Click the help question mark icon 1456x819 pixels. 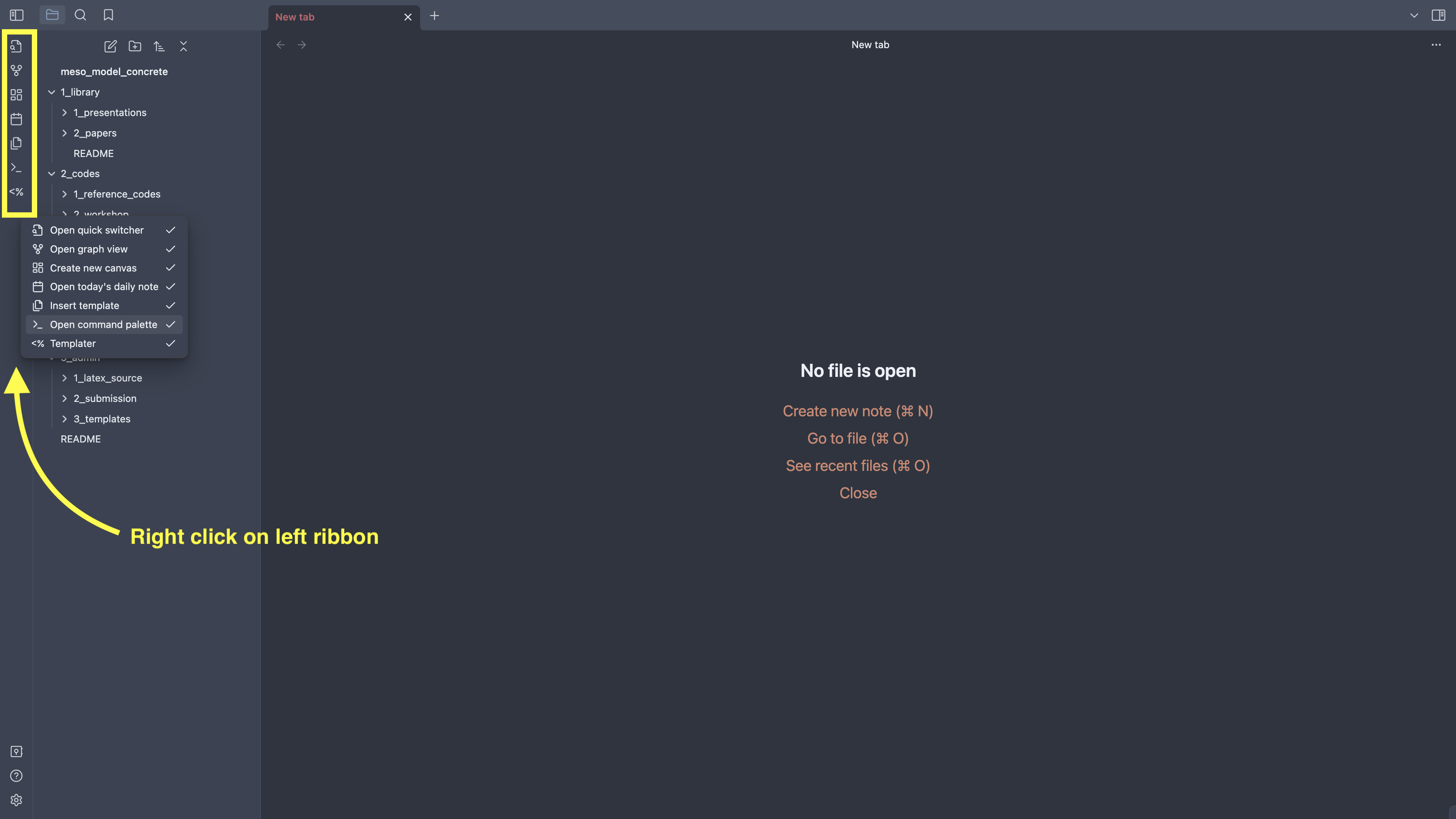[x=16, y=775]
